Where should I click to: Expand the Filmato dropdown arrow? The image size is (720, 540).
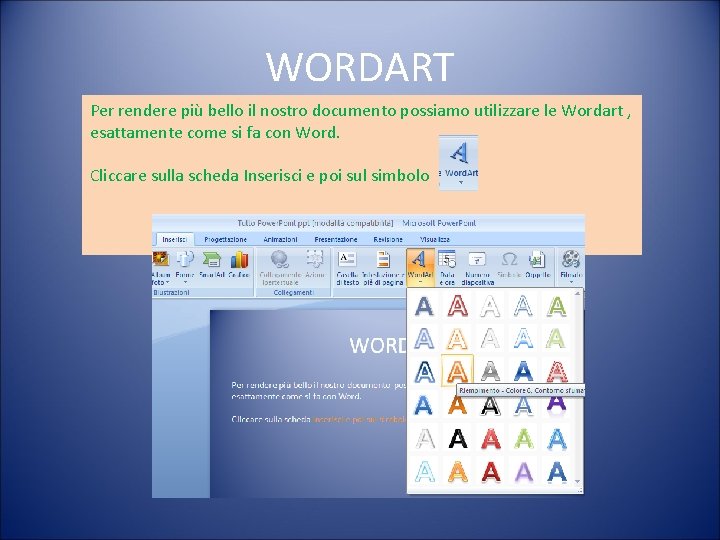click(x=571, y=282)
